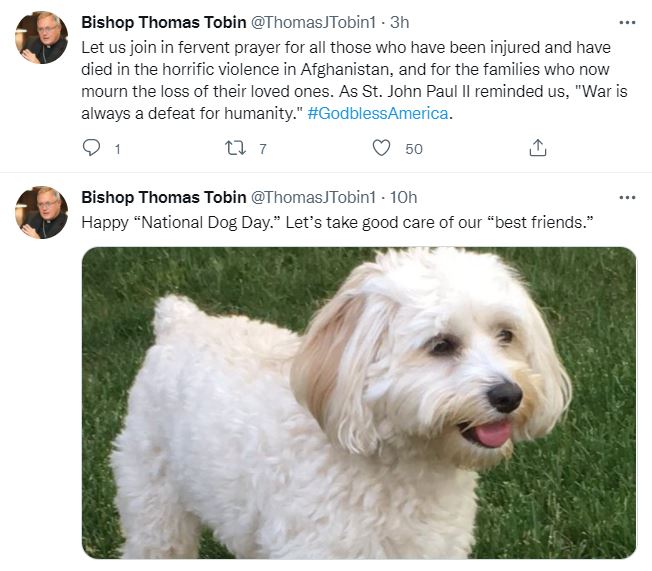
Task: Share the Afghanistan prayer tweet
Action: [537, 148]
